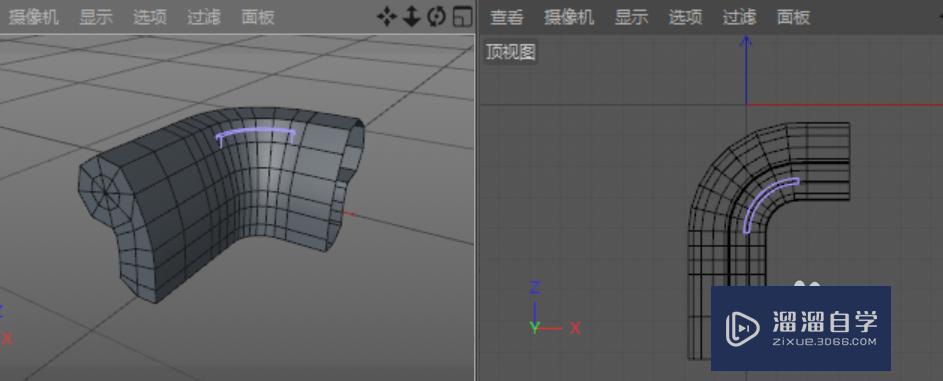
Task: Open the 查看 menu in the top viewport
Action: click(507, 17)
